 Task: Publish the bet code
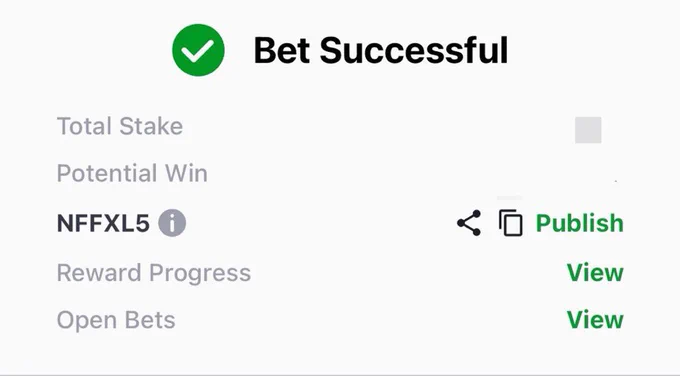click(x=579, y=223)
